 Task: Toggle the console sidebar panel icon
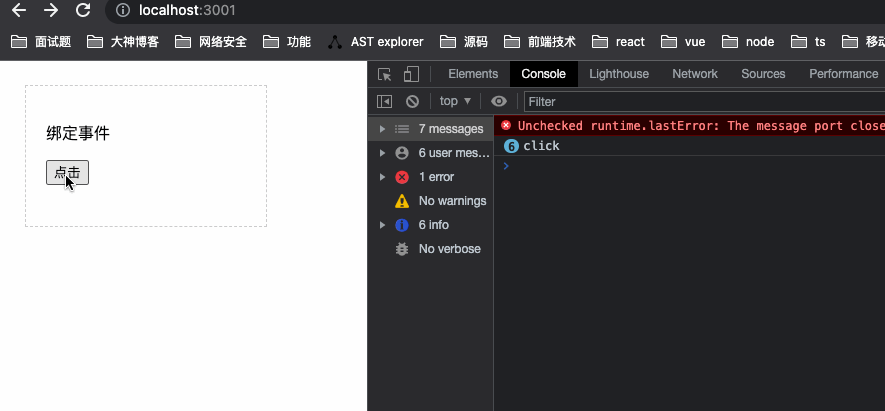pyautogui.click(x=384, y=101)
